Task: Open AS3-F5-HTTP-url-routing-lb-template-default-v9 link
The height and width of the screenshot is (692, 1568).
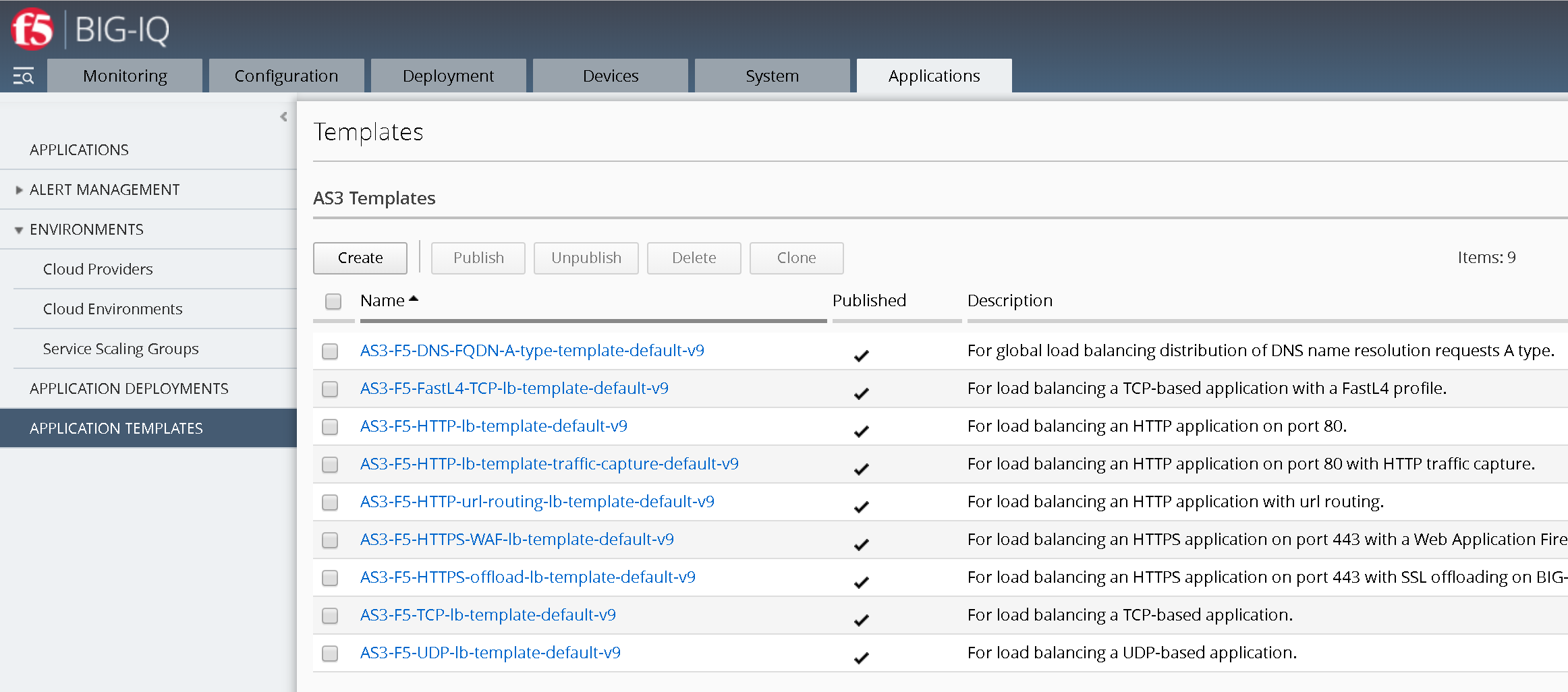Action: (537, 501)
